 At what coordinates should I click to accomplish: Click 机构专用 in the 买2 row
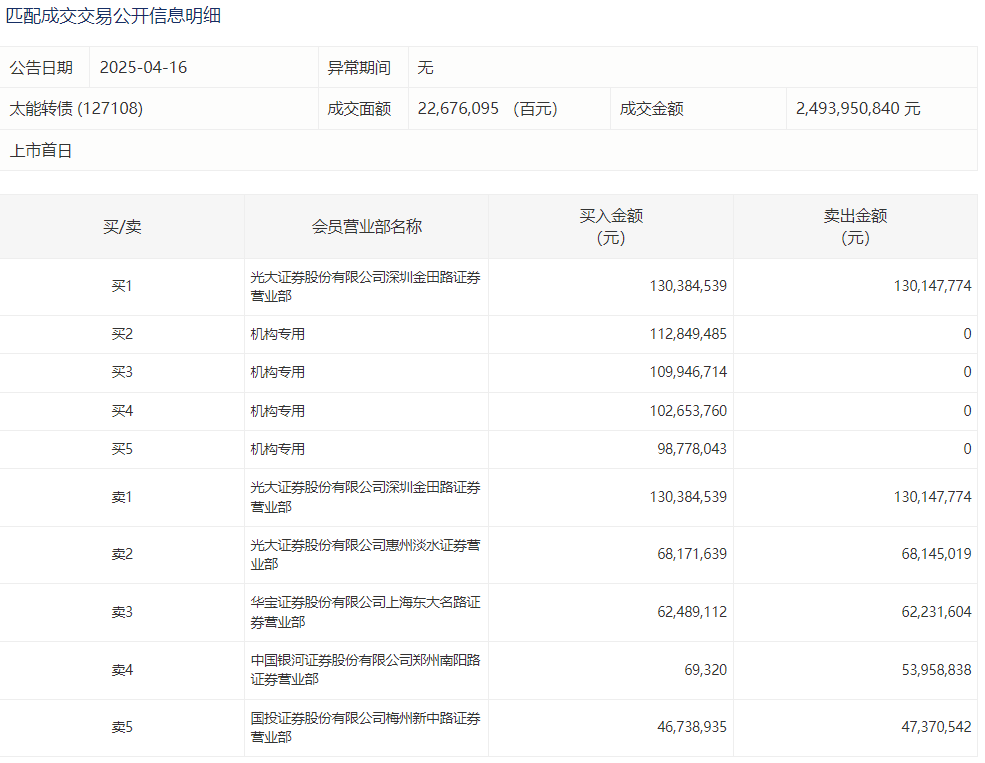click(278, 334)
